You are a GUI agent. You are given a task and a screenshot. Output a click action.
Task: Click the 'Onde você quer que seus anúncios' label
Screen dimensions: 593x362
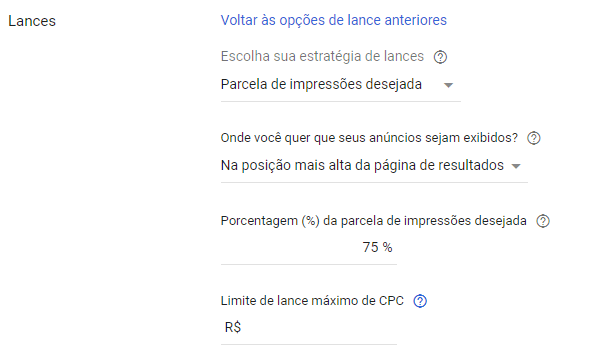(x=369, y=138)
